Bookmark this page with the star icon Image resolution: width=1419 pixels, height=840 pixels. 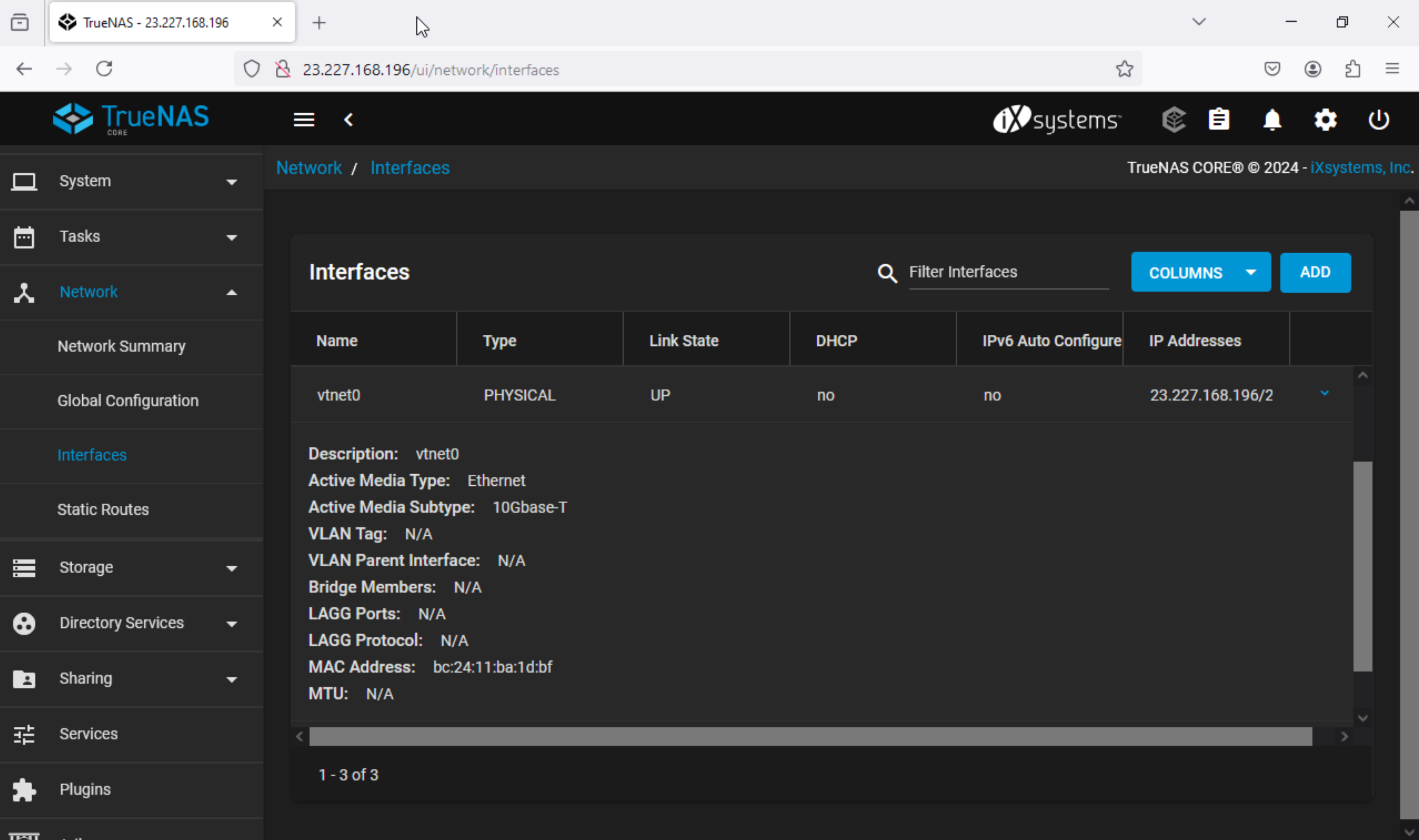(1124, 69)
